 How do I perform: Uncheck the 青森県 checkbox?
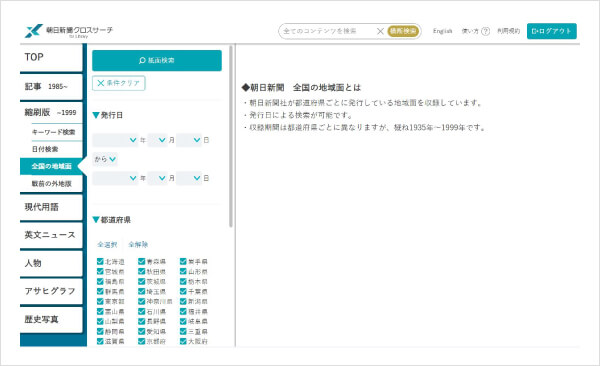tap(142, 261)
